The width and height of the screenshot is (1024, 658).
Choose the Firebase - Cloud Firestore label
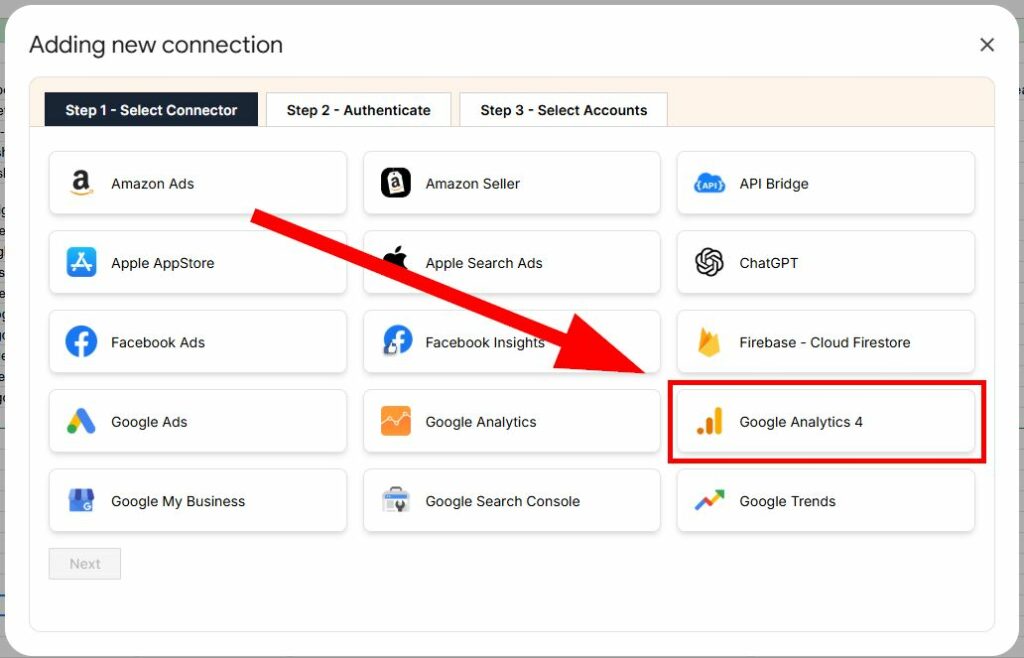point(825,342)
